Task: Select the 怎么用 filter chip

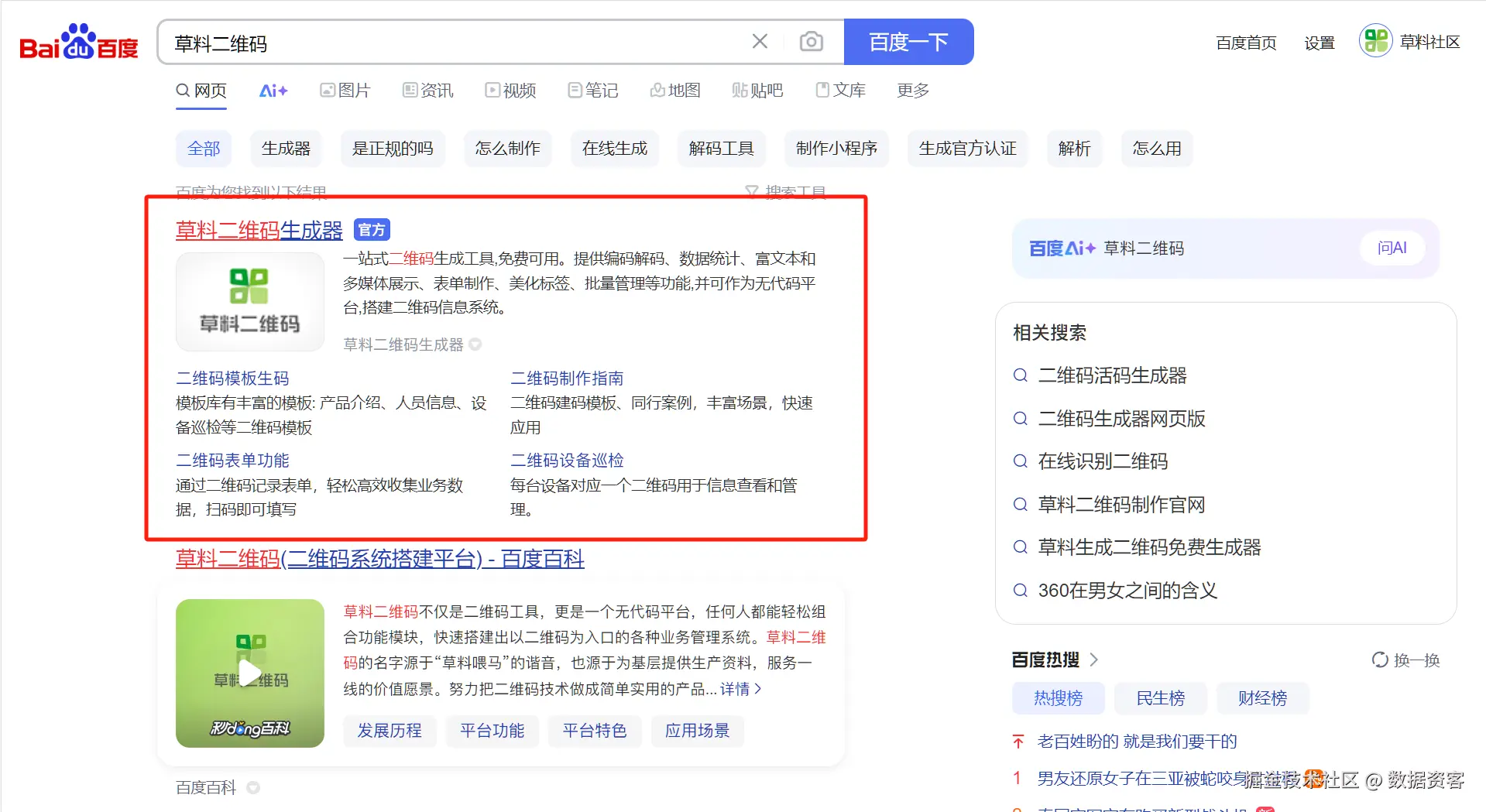Action: [x=1157, y=149]
